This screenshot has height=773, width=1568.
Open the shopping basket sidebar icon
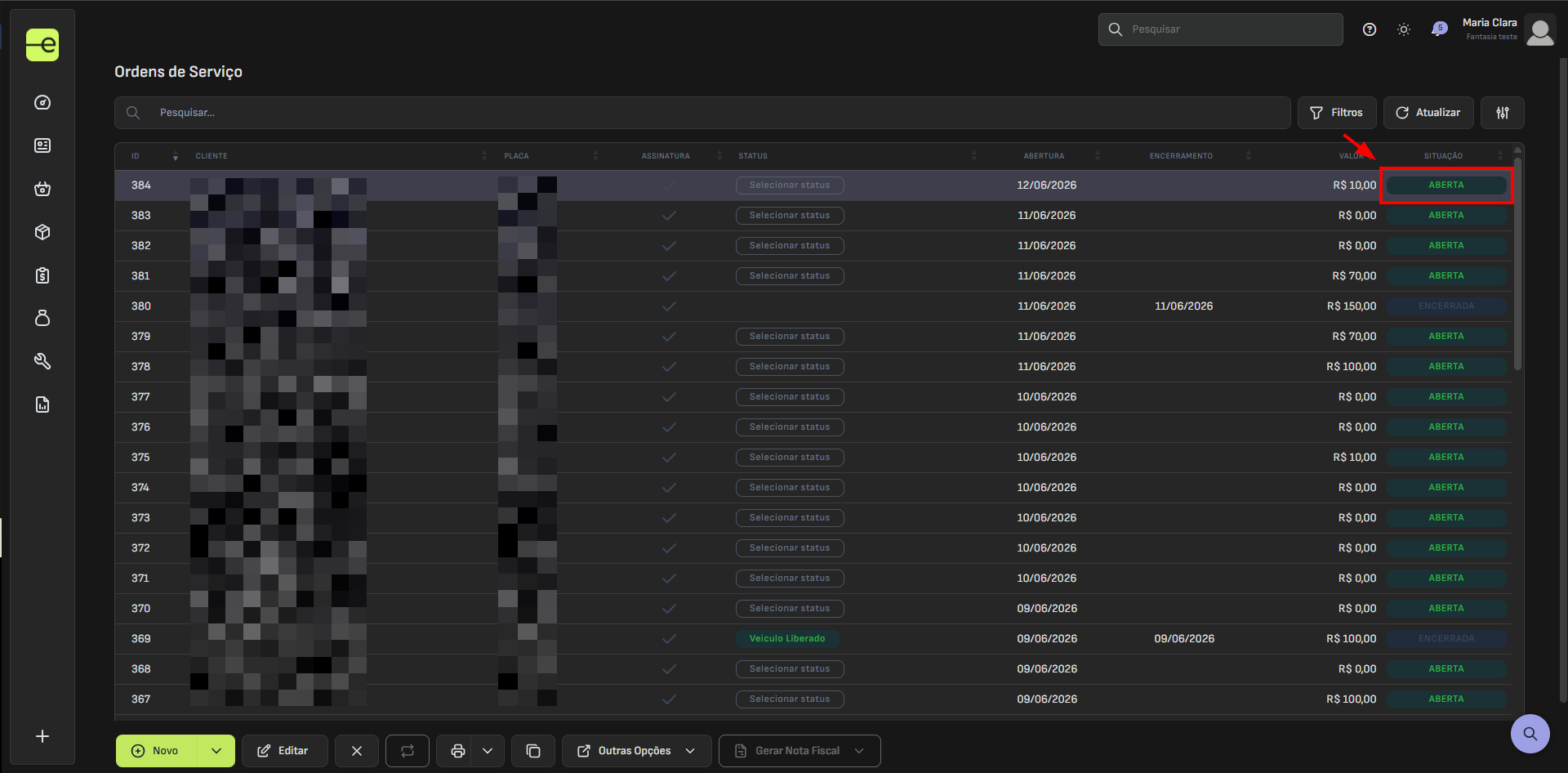click(x=42, y=189)
